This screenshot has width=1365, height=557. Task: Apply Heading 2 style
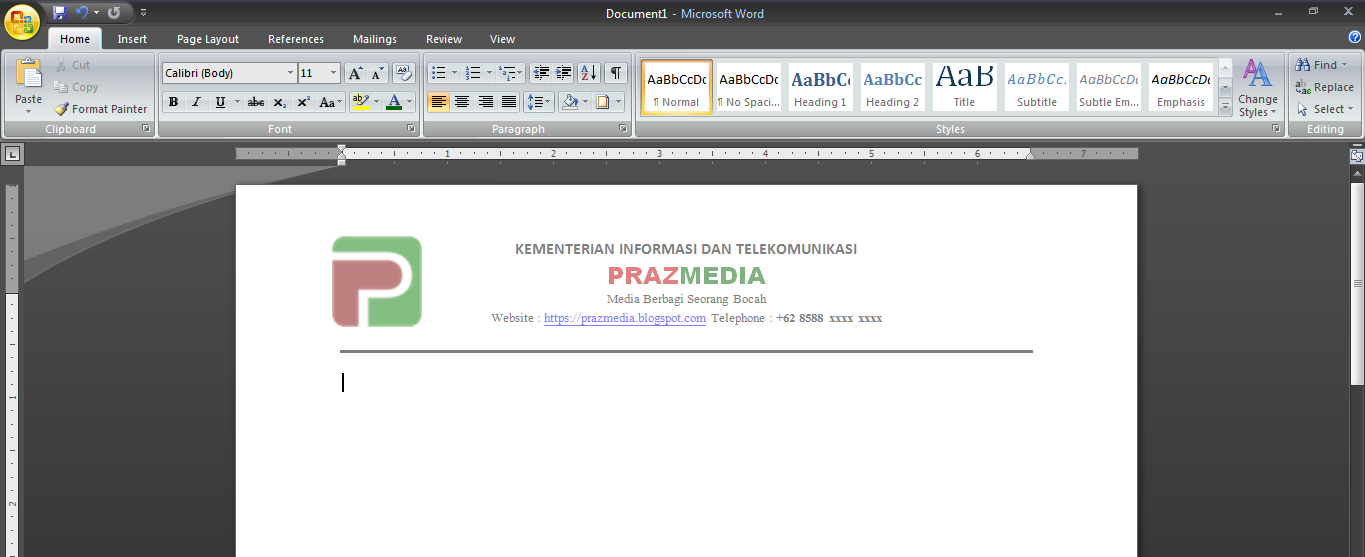pyautogui.click(x=892, y=87)
